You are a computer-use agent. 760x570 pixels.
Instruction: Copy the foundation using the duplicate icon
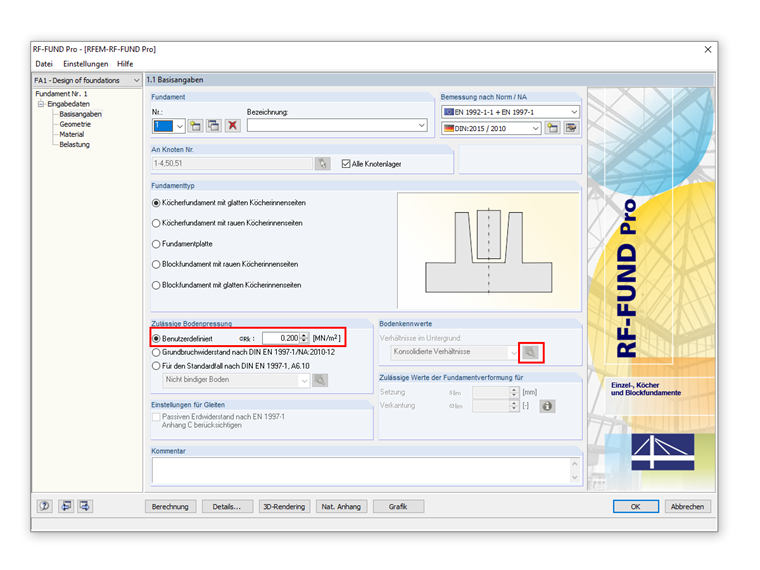coord(214,126)
